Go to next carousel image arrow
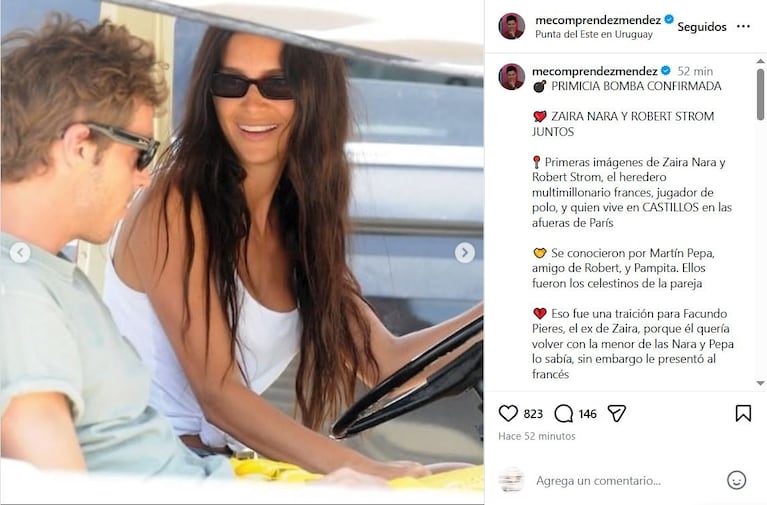The image size is (767, 505). [x=464, y=252]
